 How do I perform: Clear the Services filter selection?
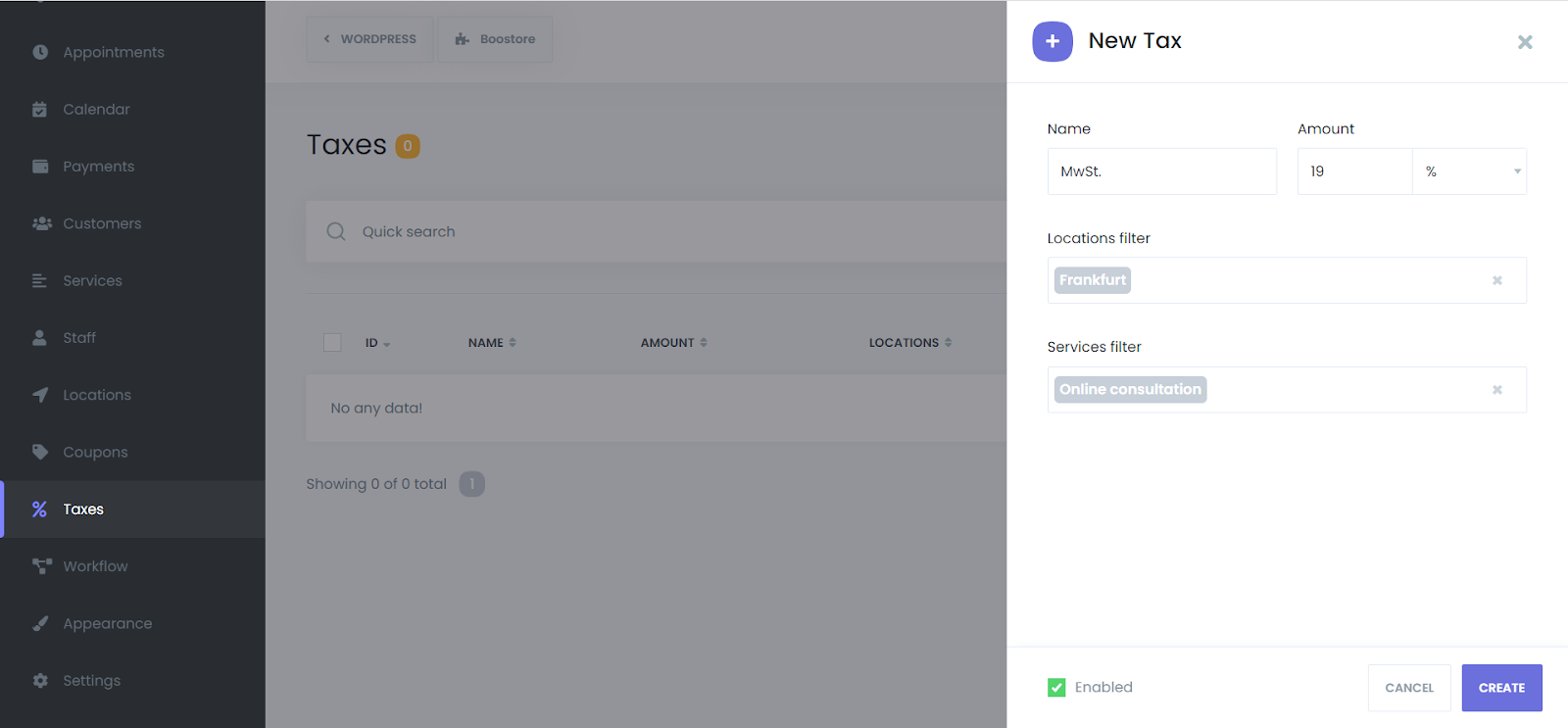click(x=1496, y=390)
